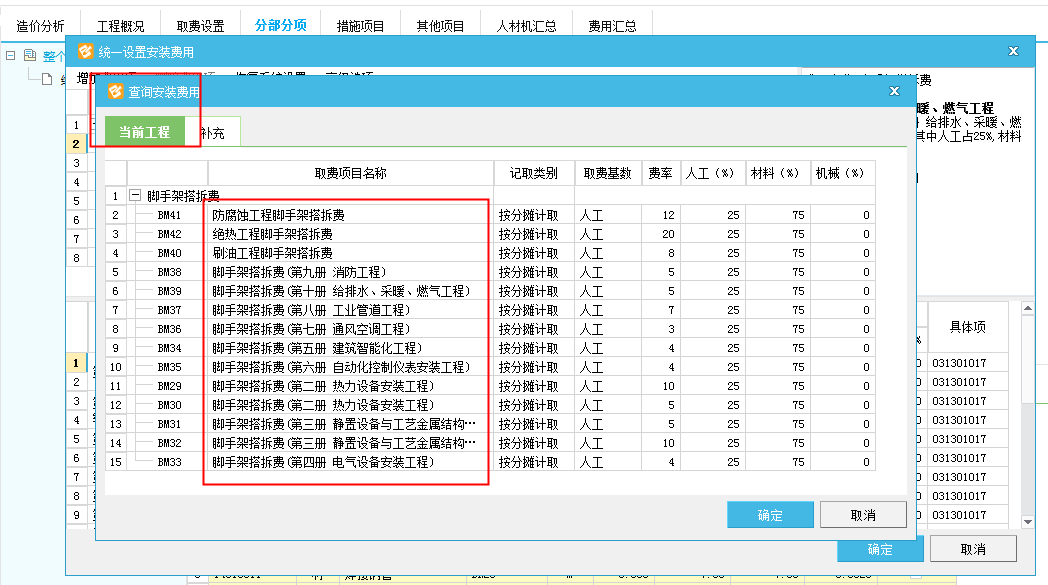Close the 统一设置安装费用 dialog
Image resolution: width=1048 pixels, height=585 pixels.
1013,51
